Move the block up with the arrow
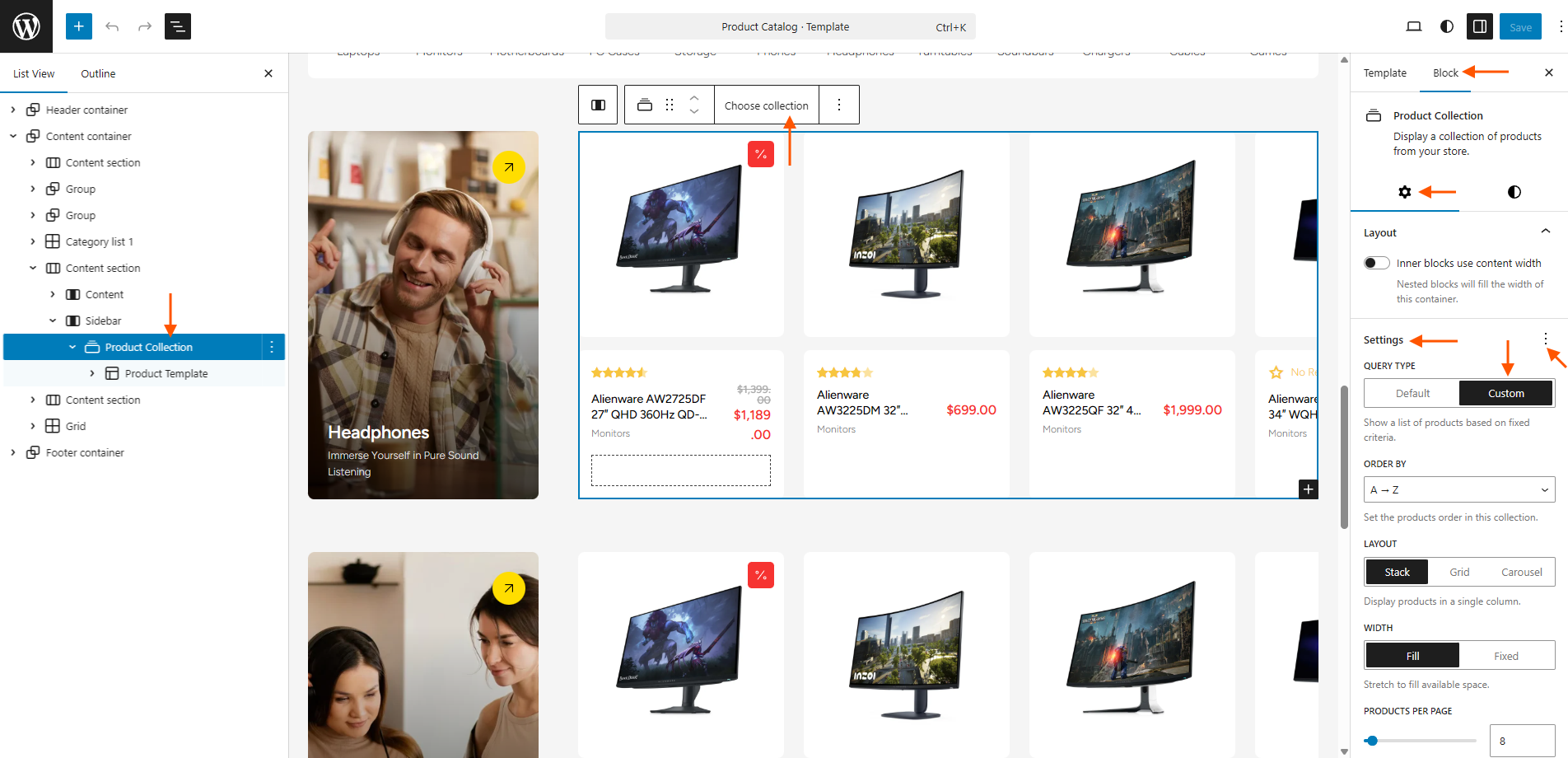 pos(694,98)
